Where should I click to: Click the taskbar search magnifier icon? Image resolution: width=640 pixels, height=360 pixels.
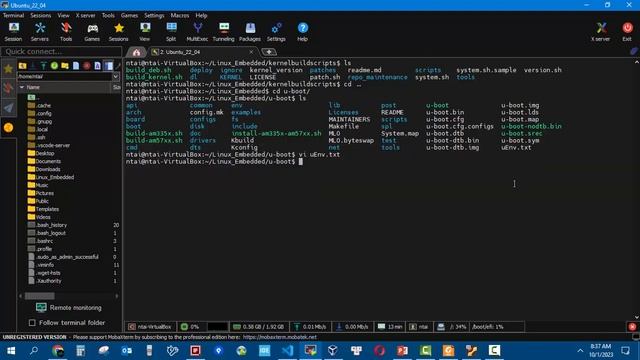click(x=34, y=351)
